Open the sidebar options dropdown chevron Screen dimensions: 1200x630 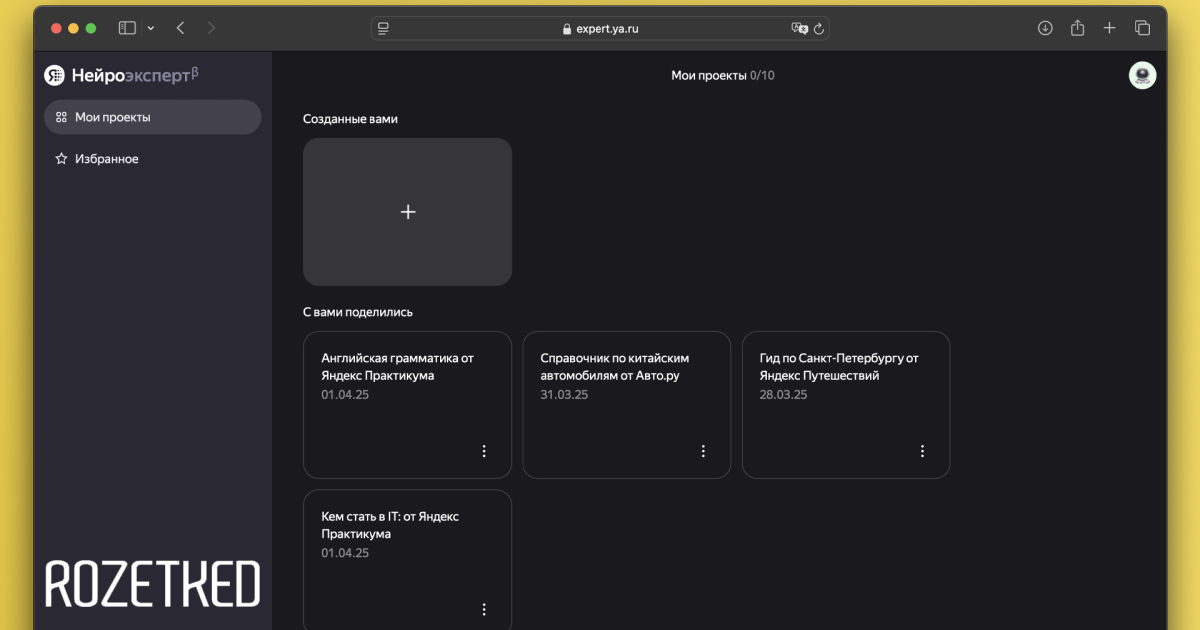pyautogui.click(x=151, y=28)
